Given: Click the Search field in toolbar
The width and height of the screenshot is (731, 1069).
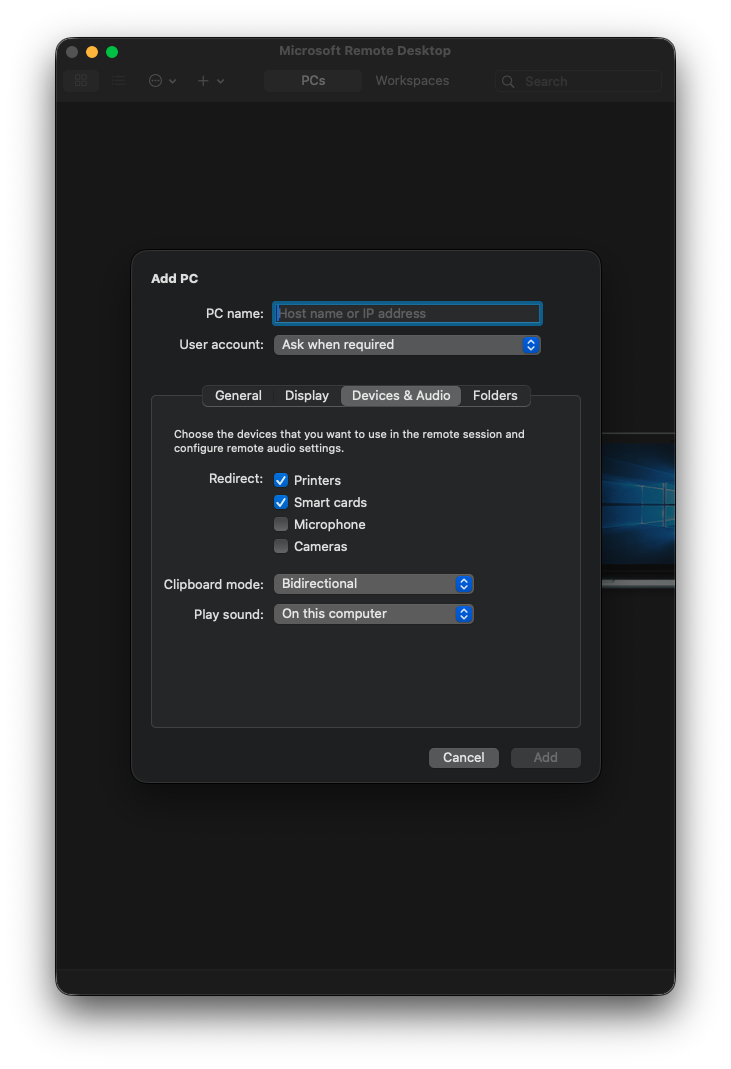Looking at the screenshot, I should click(578, 81).
